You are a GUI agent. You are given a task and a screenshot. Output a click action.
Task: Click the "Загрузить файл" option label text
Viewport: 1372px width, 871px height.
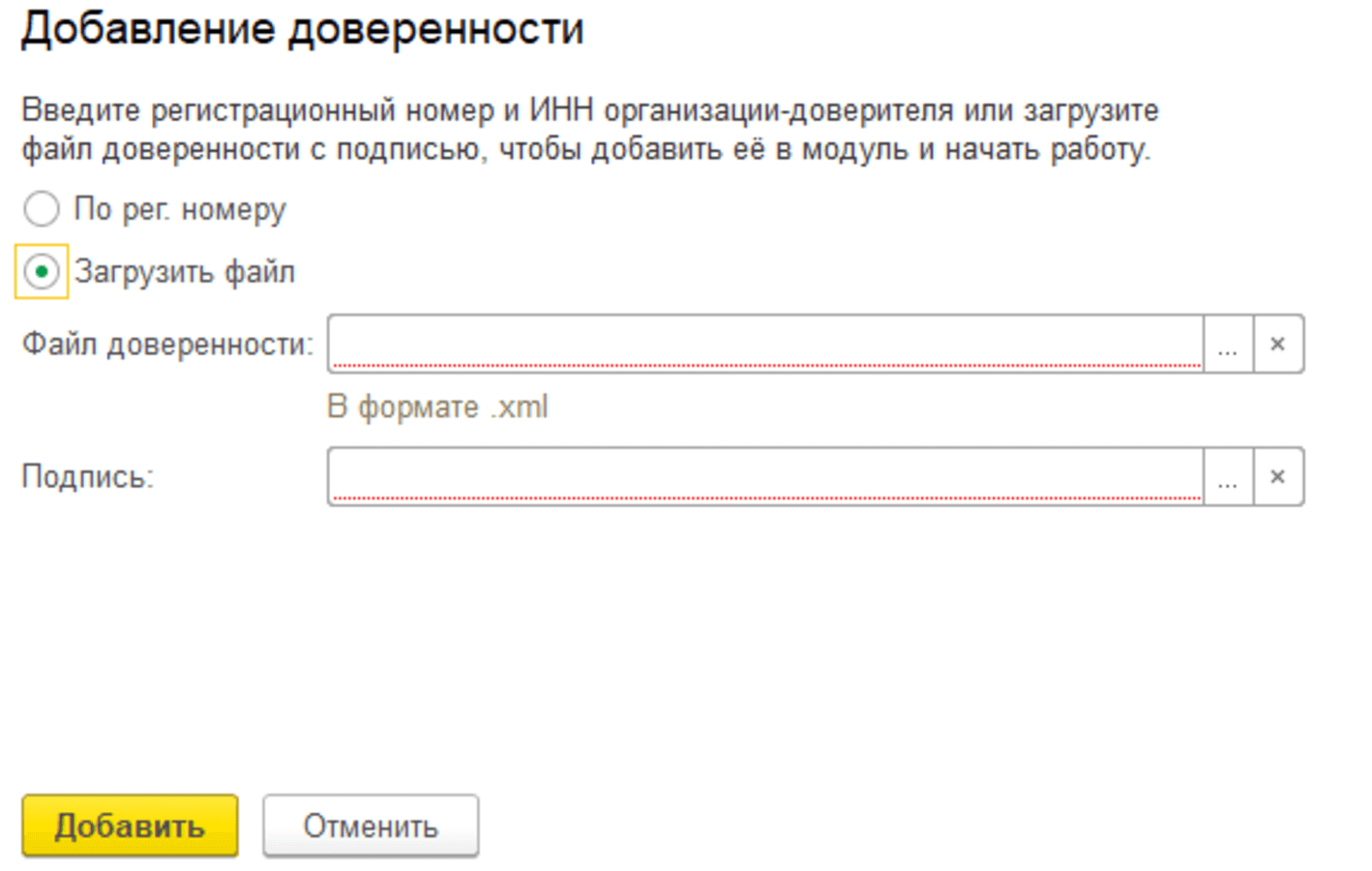pos(185,272)
